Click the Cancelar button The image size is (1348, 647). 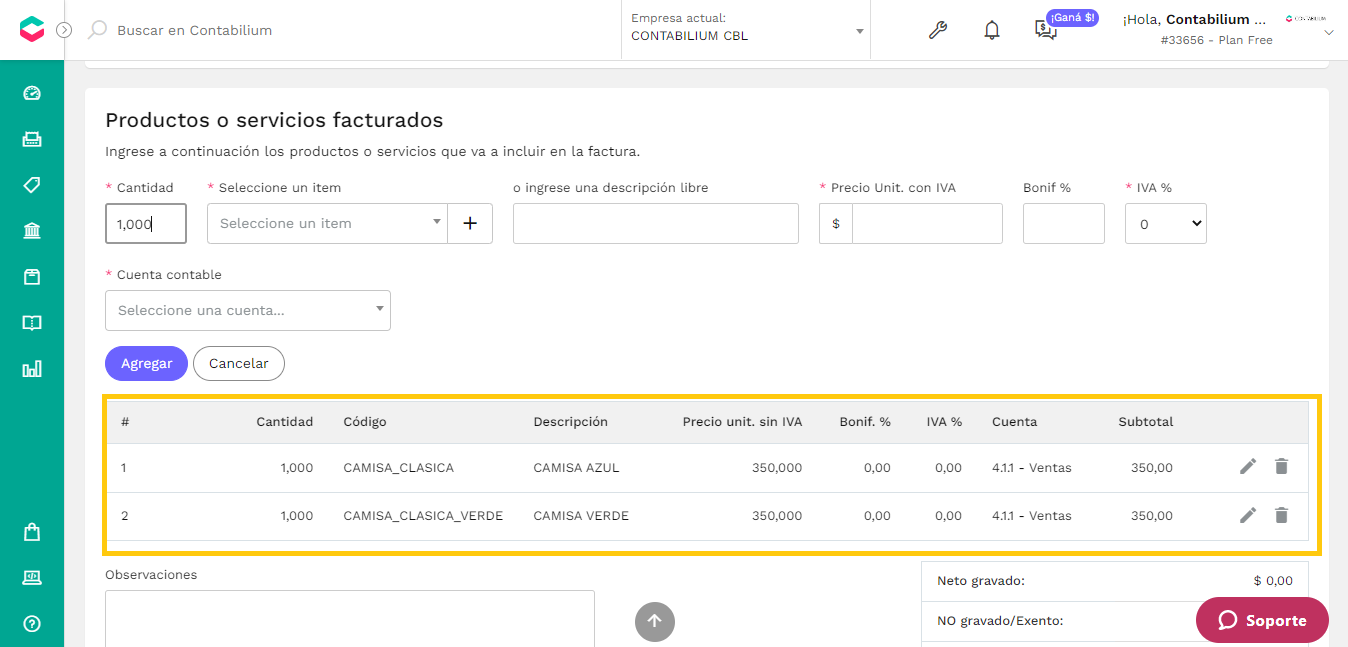[239, 363]
